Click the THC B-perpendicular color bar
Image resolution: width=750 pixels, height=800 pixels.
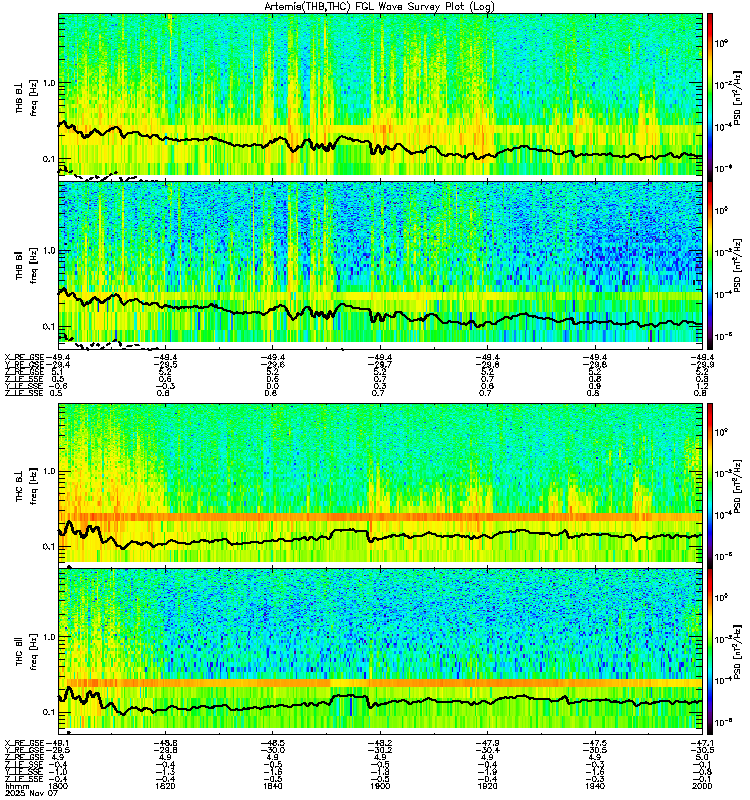(710, 486)
